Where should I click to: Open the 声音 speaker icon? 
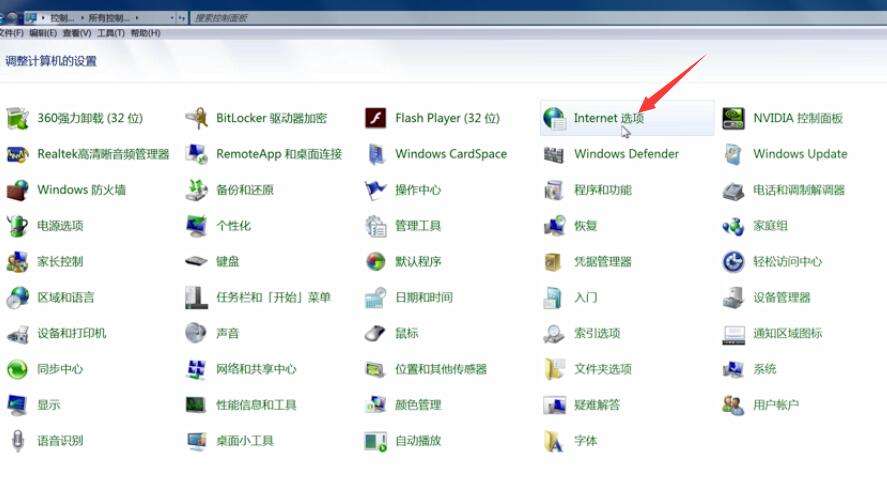click(196, 333)
